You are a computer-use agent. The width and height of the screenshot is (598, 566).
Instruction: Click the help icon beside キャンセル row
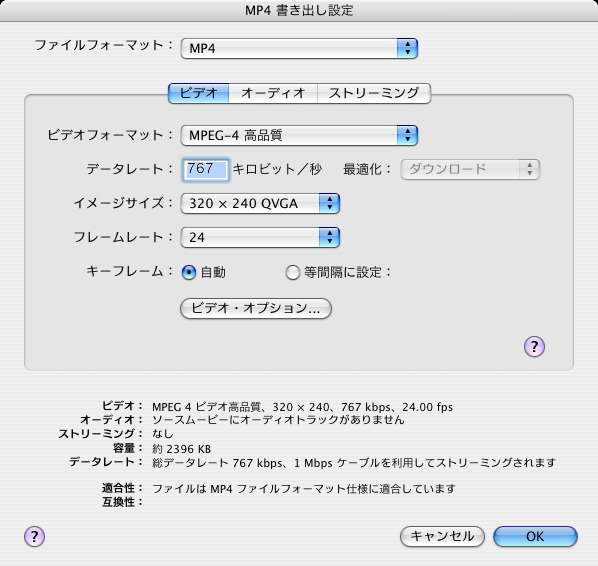coord(34,537)
